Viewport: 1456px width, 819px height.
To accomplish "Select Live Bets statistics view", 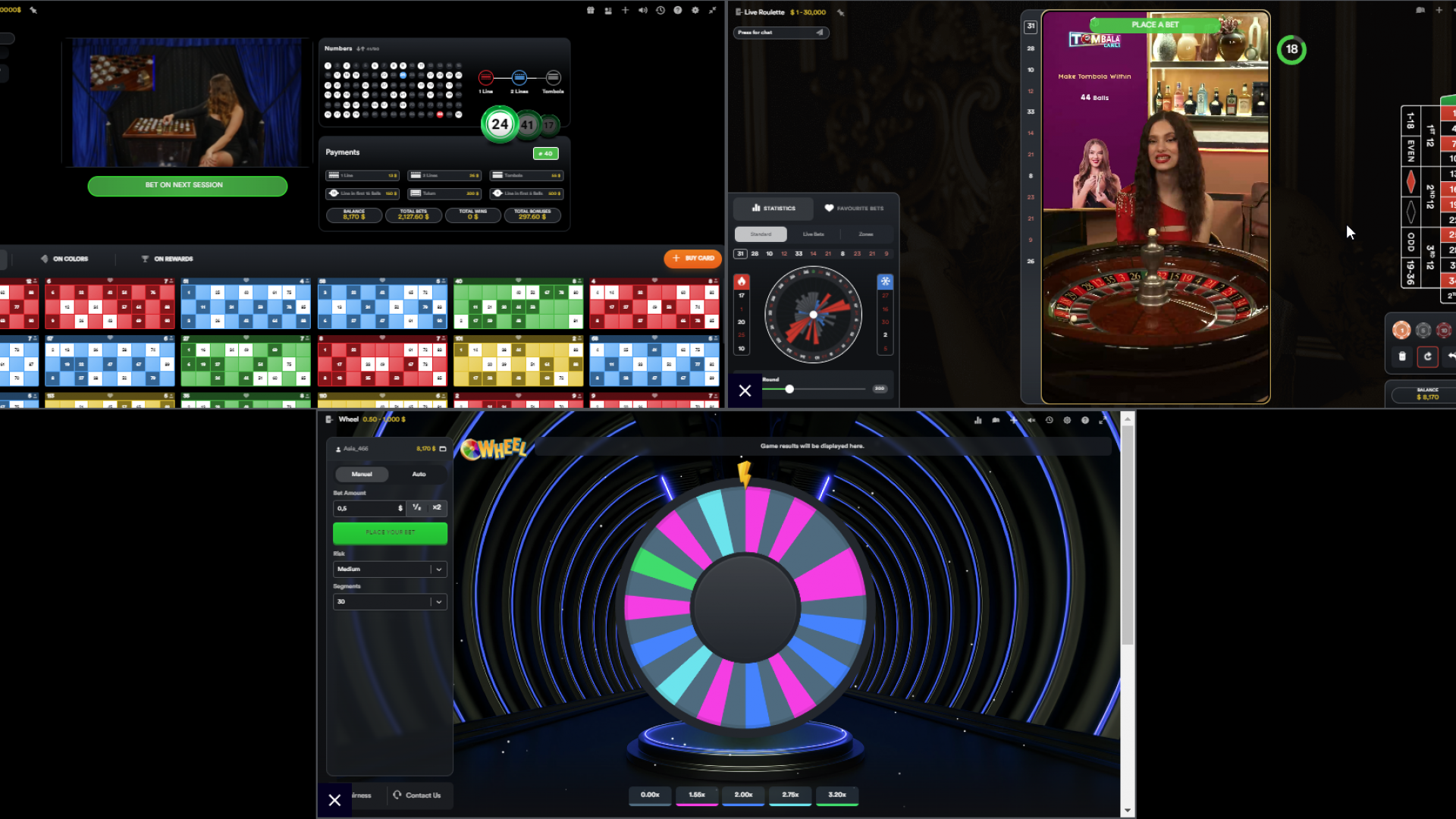I will click(x=813, y=234).
